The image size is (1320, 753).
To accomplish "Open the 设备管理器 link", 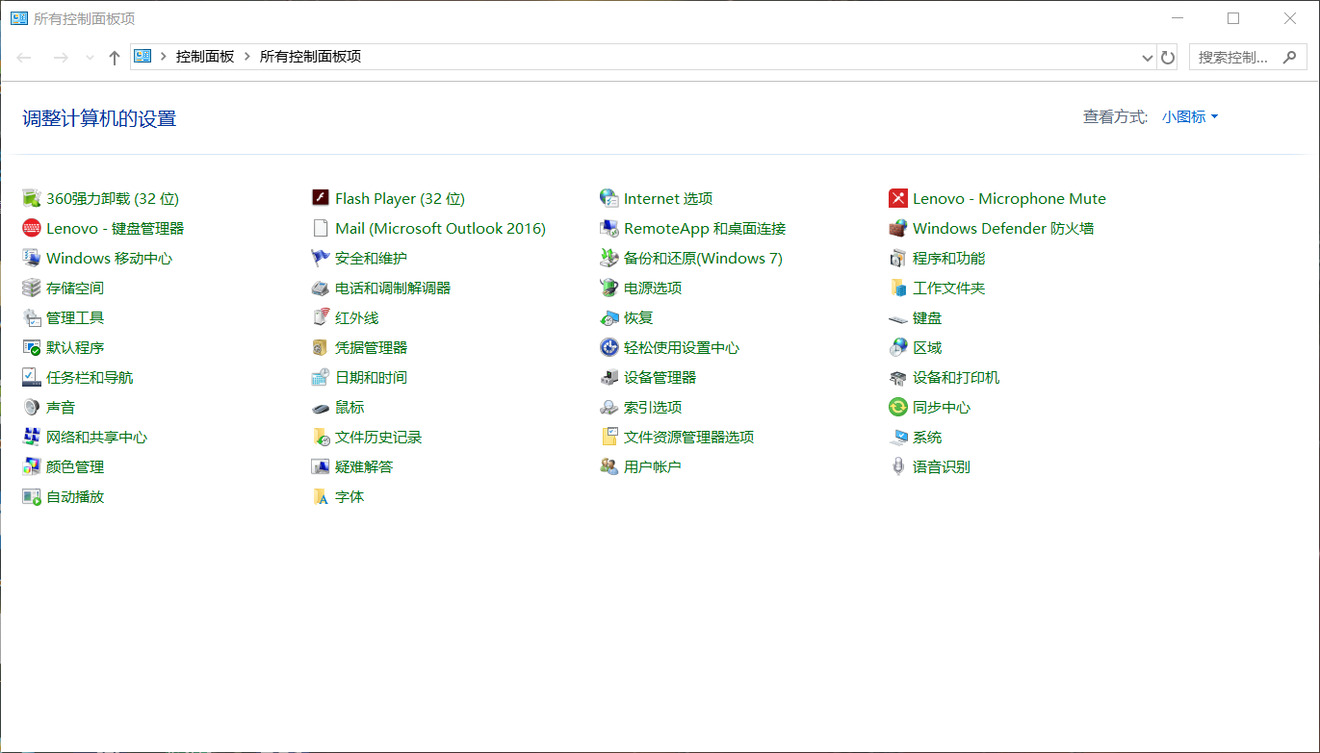I will coord(660,378).
